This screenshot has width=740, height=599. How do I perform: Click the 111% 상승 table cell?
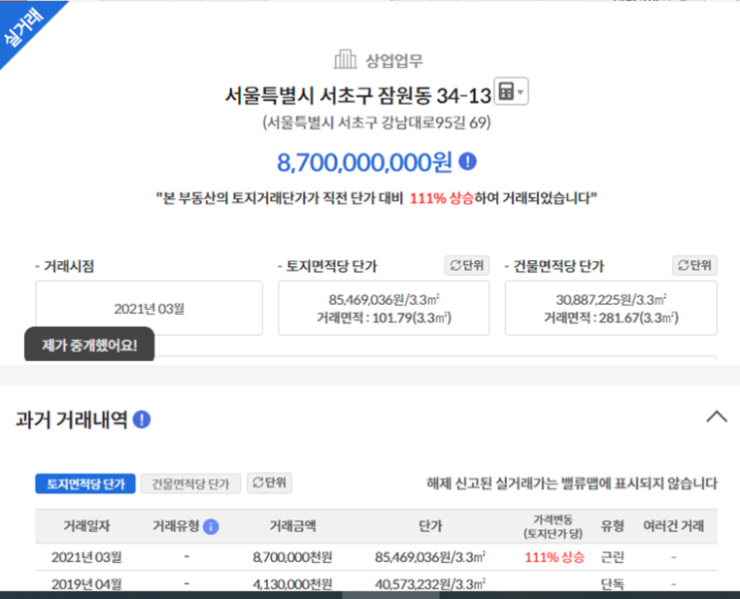click(555, 557)
